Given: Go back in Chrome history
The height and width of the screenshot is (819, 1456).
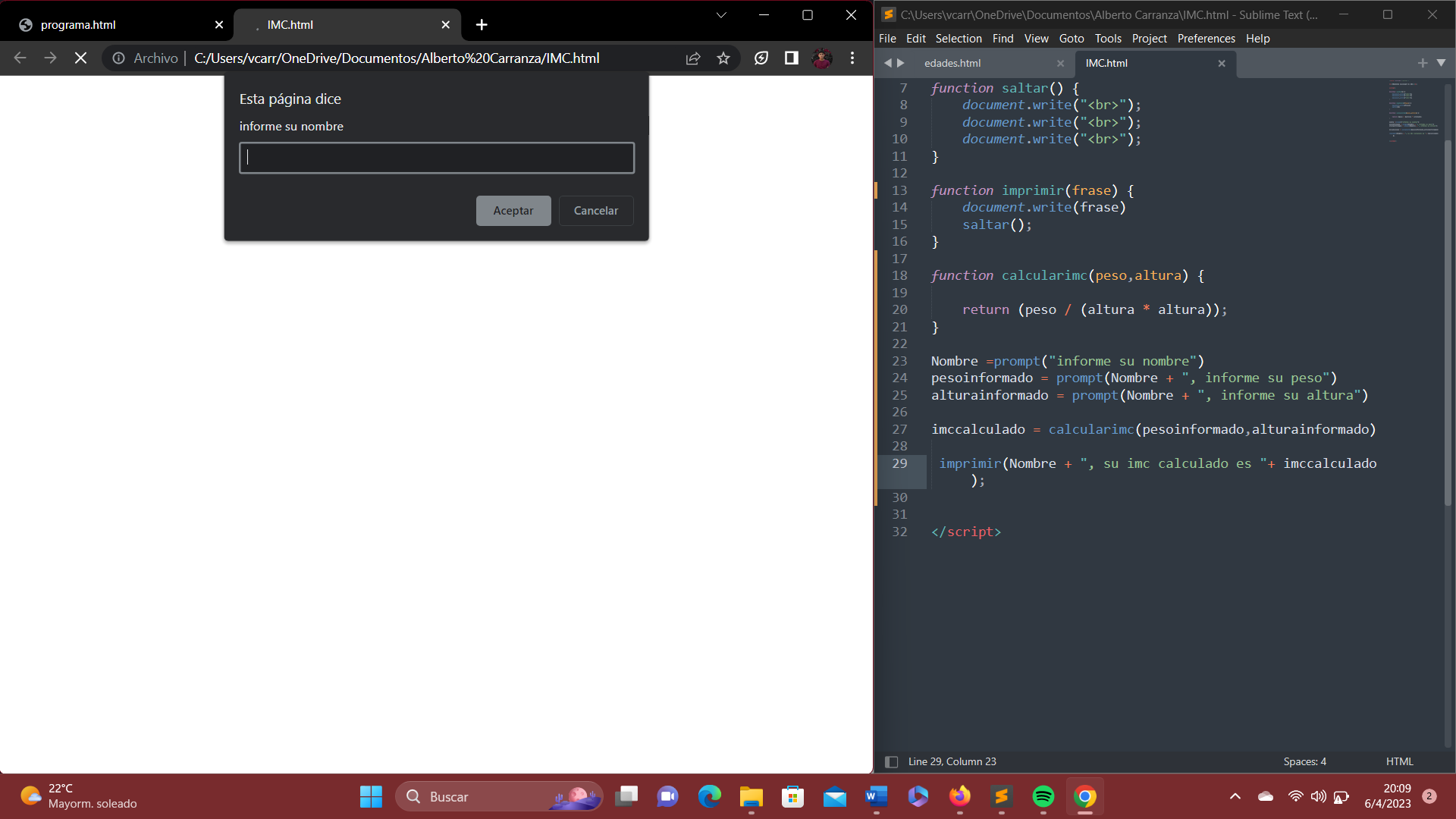Looking at the screenshot, I should (20, 58).
